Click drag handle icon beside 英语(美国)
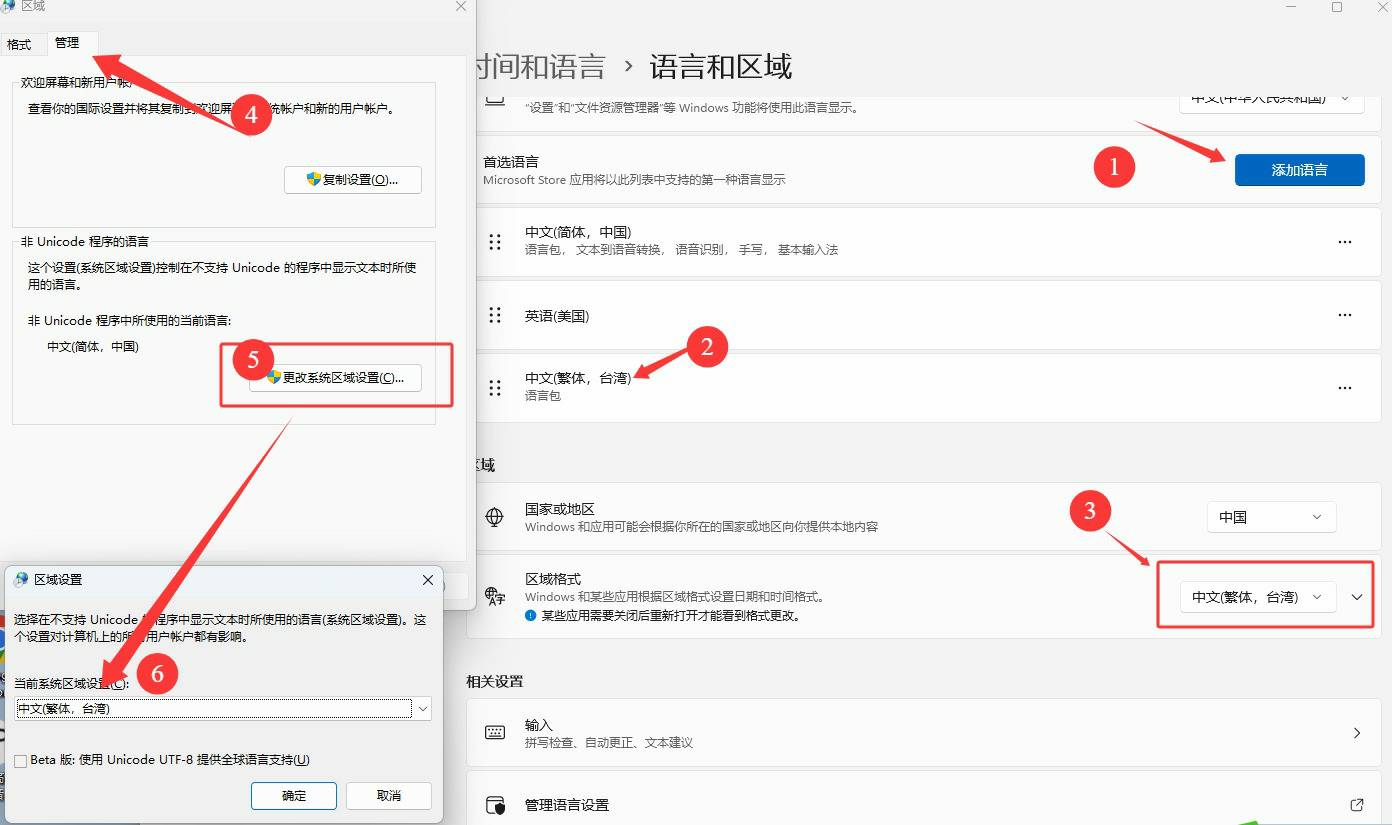This screenshot has height=825, width=1392. [x=494, y=316]
